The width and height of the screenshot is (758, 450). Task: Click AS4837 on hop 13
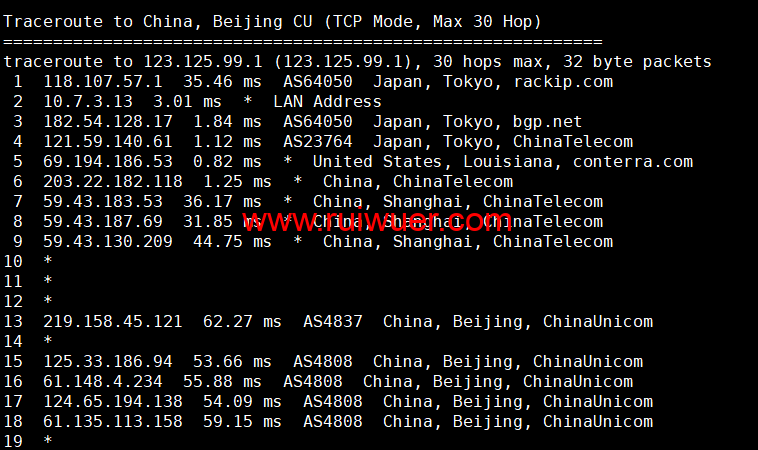click(333, 321)
